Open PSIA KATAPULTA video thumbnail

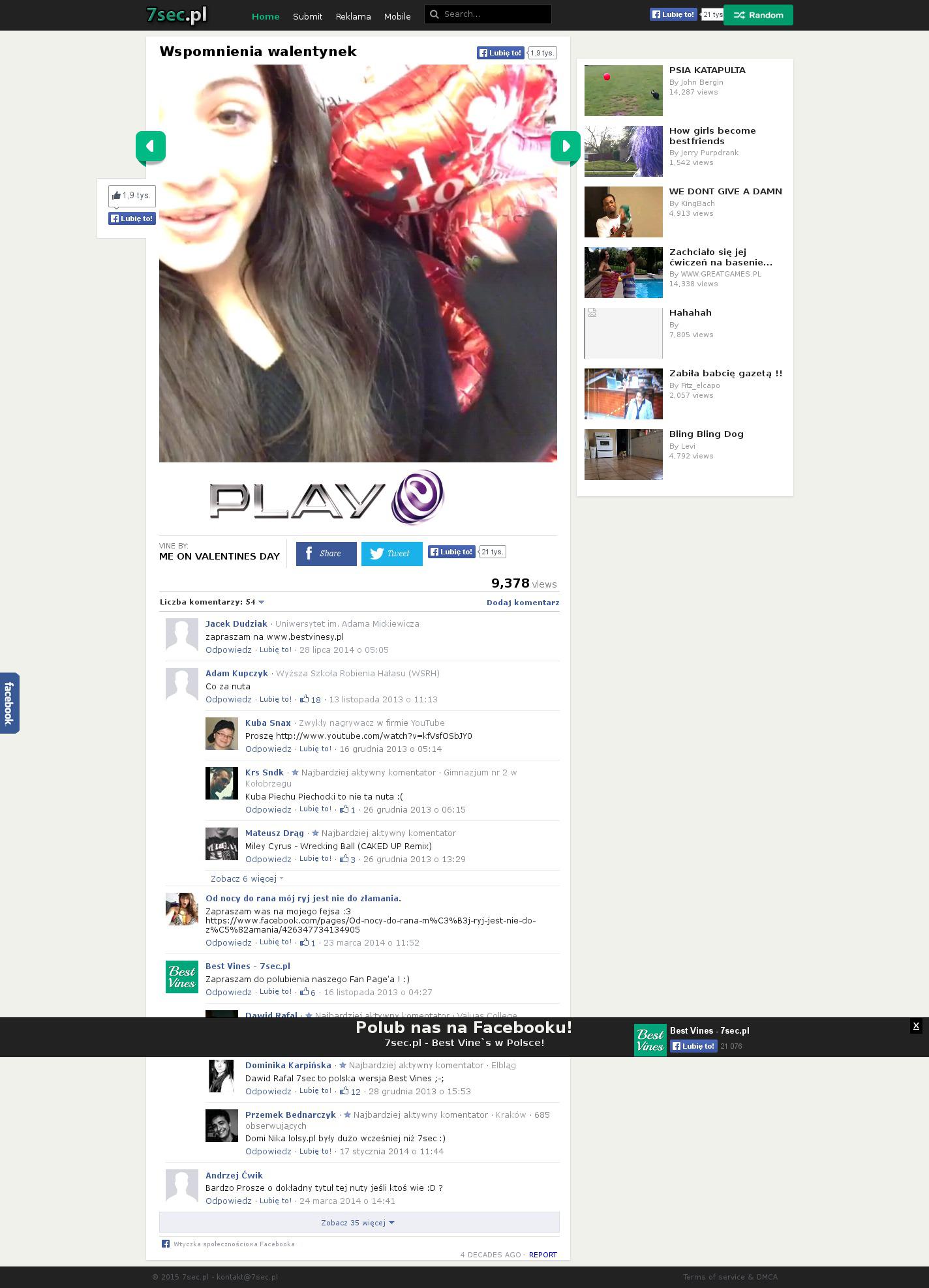point(623,91)
